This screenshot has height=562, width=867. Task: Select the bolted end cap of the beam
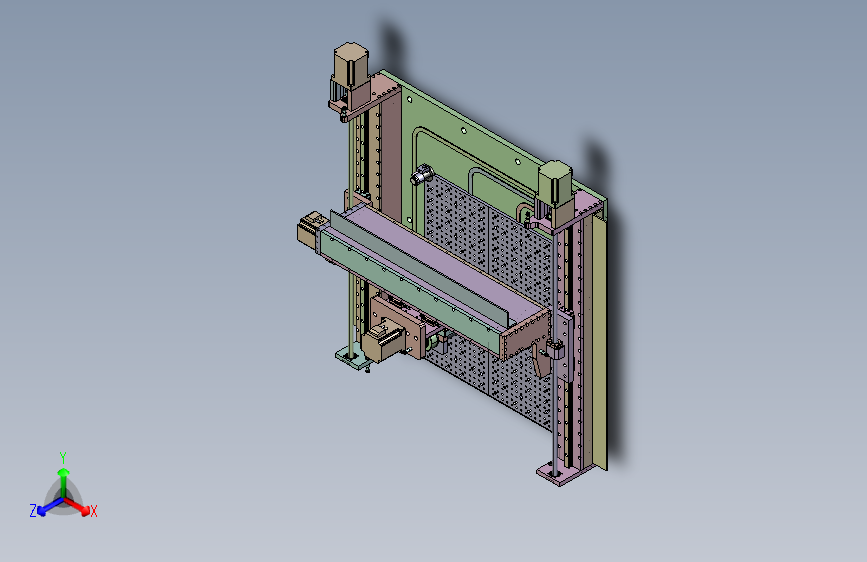click(x=524, y=336)
